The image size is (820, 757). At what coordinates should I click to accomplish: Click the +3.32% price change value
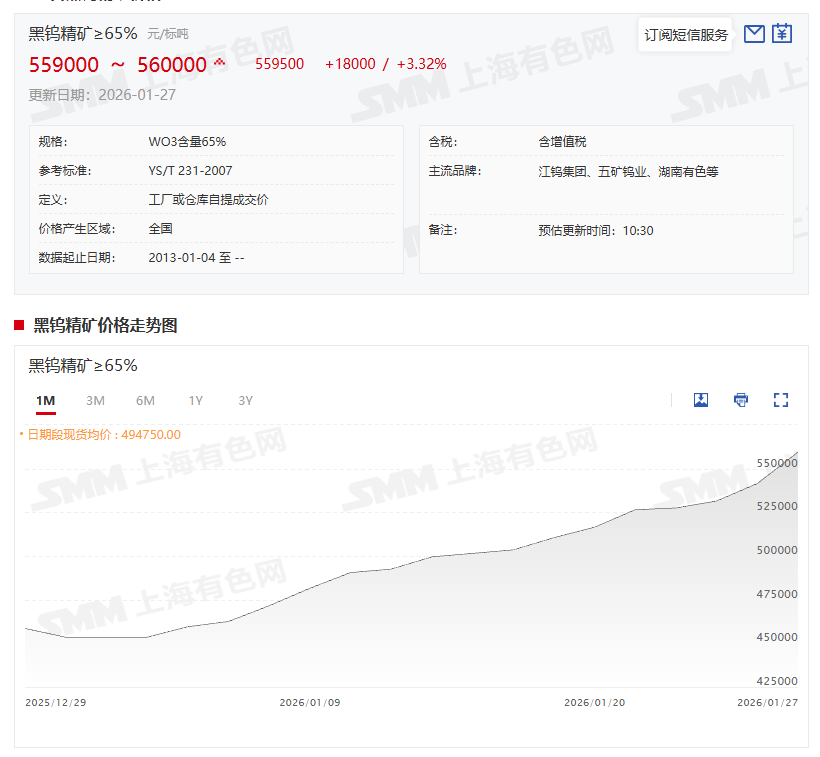tap(421, 64)
